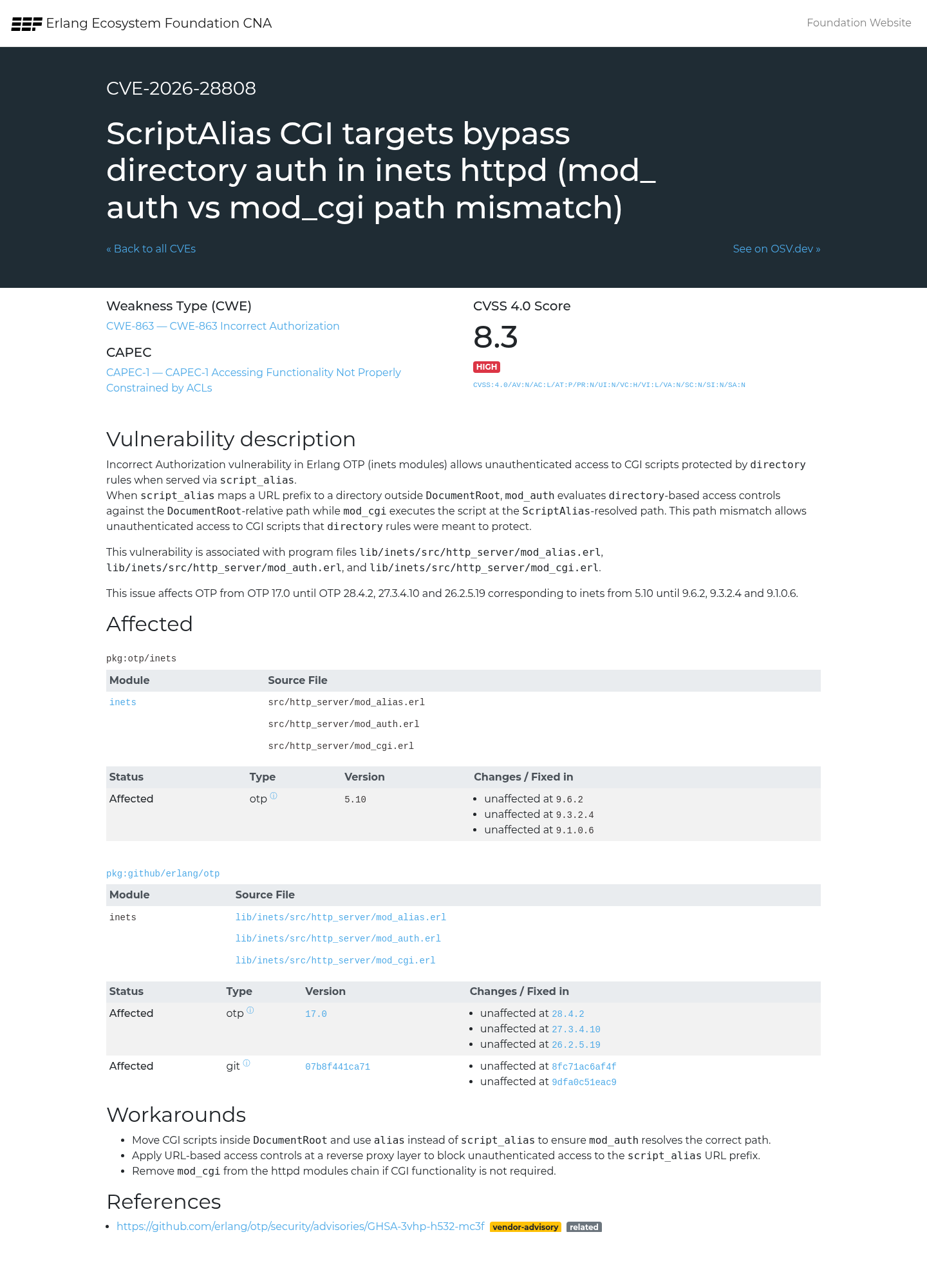927x1288 pixels.
Task: Open the GHSA-3vhp-h532-mc3f advisory link
Action: pyautogui.click(x=300, y=1226)
